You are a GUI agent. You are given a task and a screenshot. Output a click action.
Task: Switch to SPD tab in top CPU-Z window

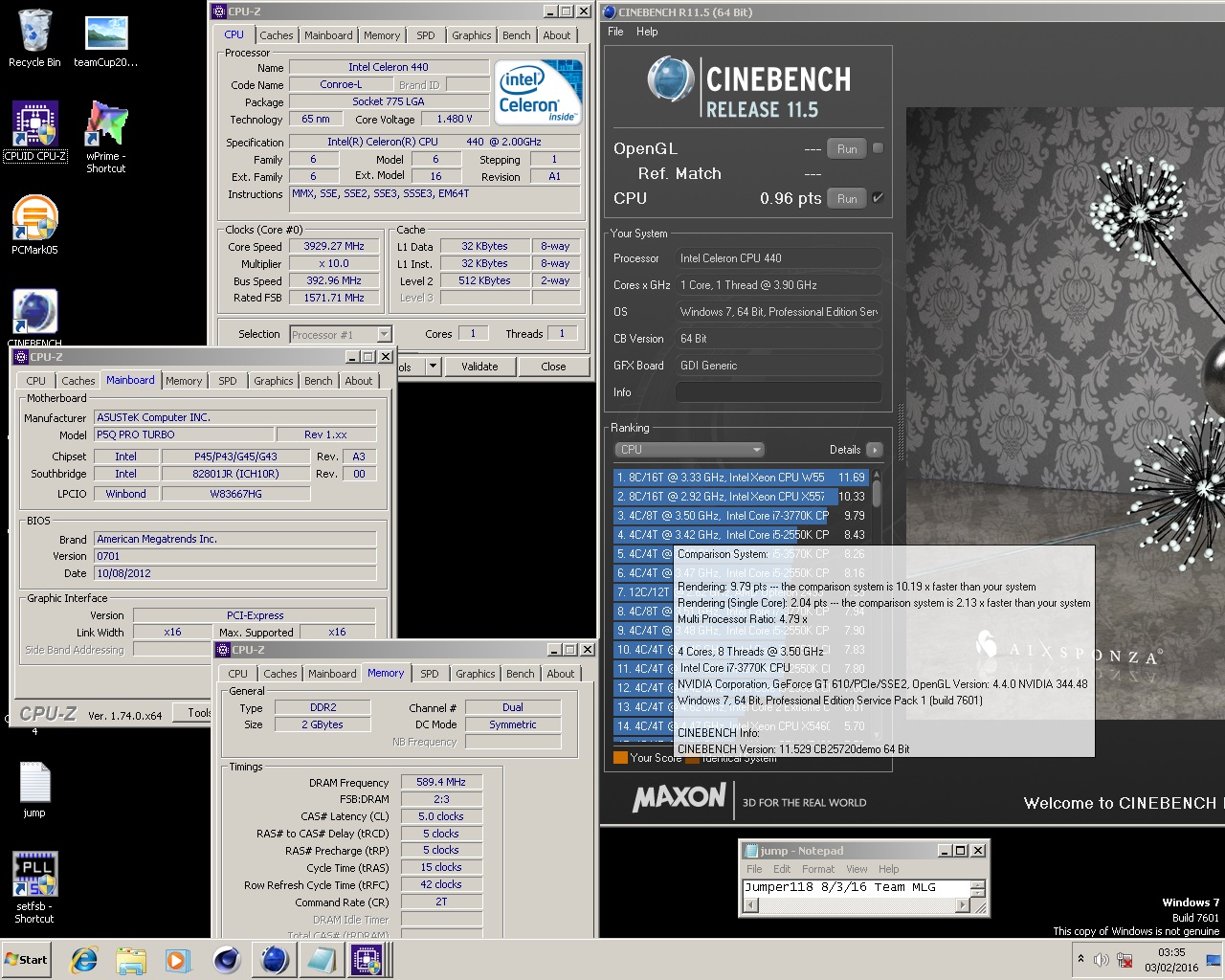click(x=426, y=35)
